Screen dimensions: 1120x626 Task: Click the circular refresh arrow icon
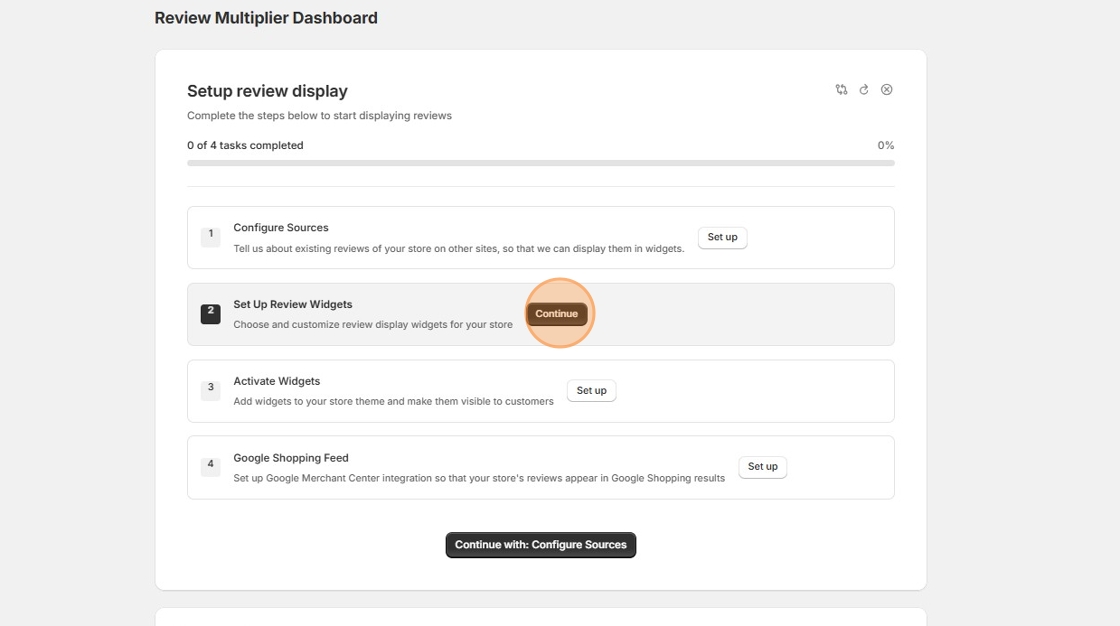(864, 89)
